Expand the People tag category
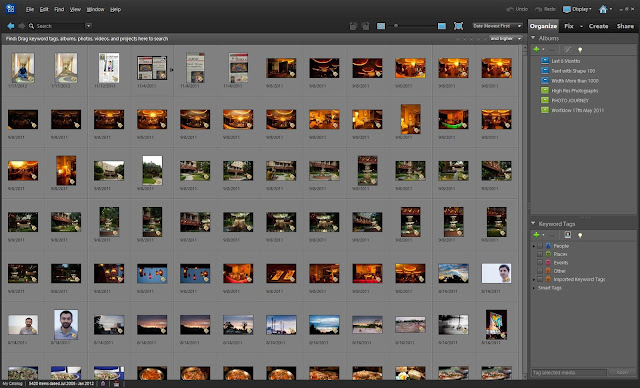The width and height of the screenshot is (640, 388). click(x=534, y=246)
